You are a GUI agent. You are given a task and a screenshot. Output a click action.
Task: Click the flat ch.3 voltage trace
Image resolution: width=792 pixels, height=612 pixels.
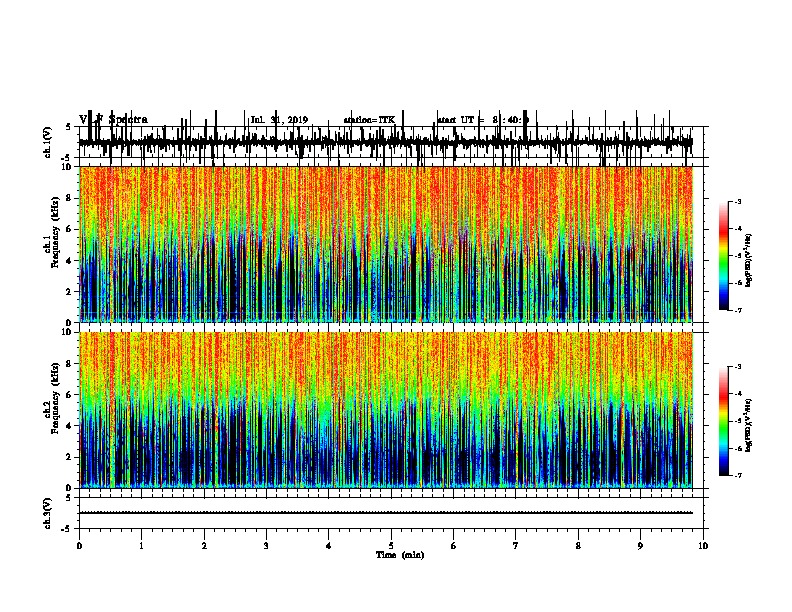click(386, 513)
